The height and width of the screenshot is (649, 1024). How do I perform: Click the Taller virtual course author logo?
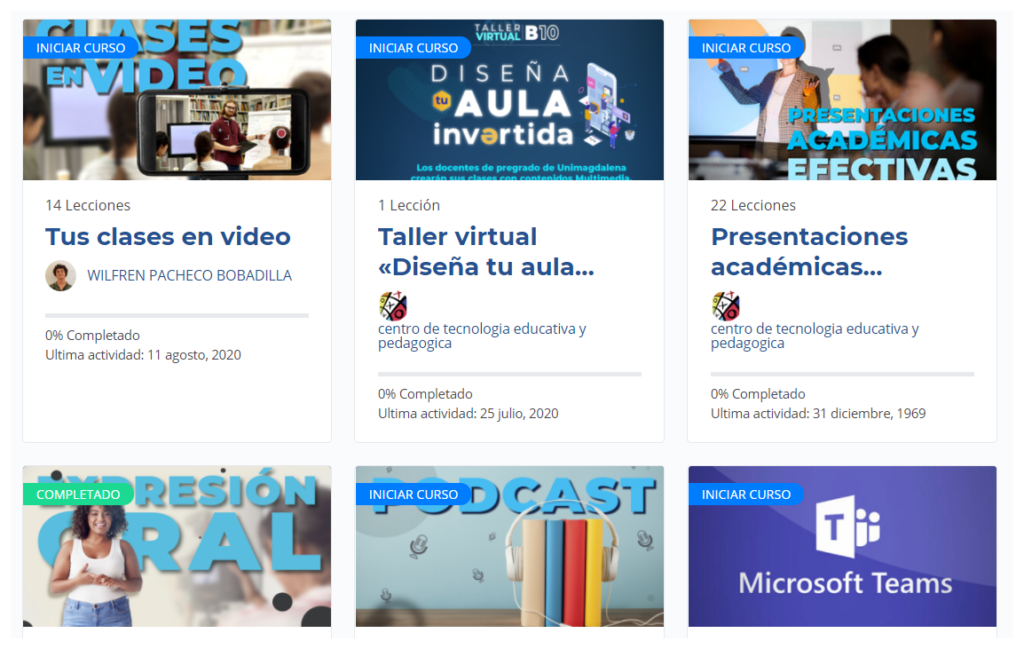(393, 306)
